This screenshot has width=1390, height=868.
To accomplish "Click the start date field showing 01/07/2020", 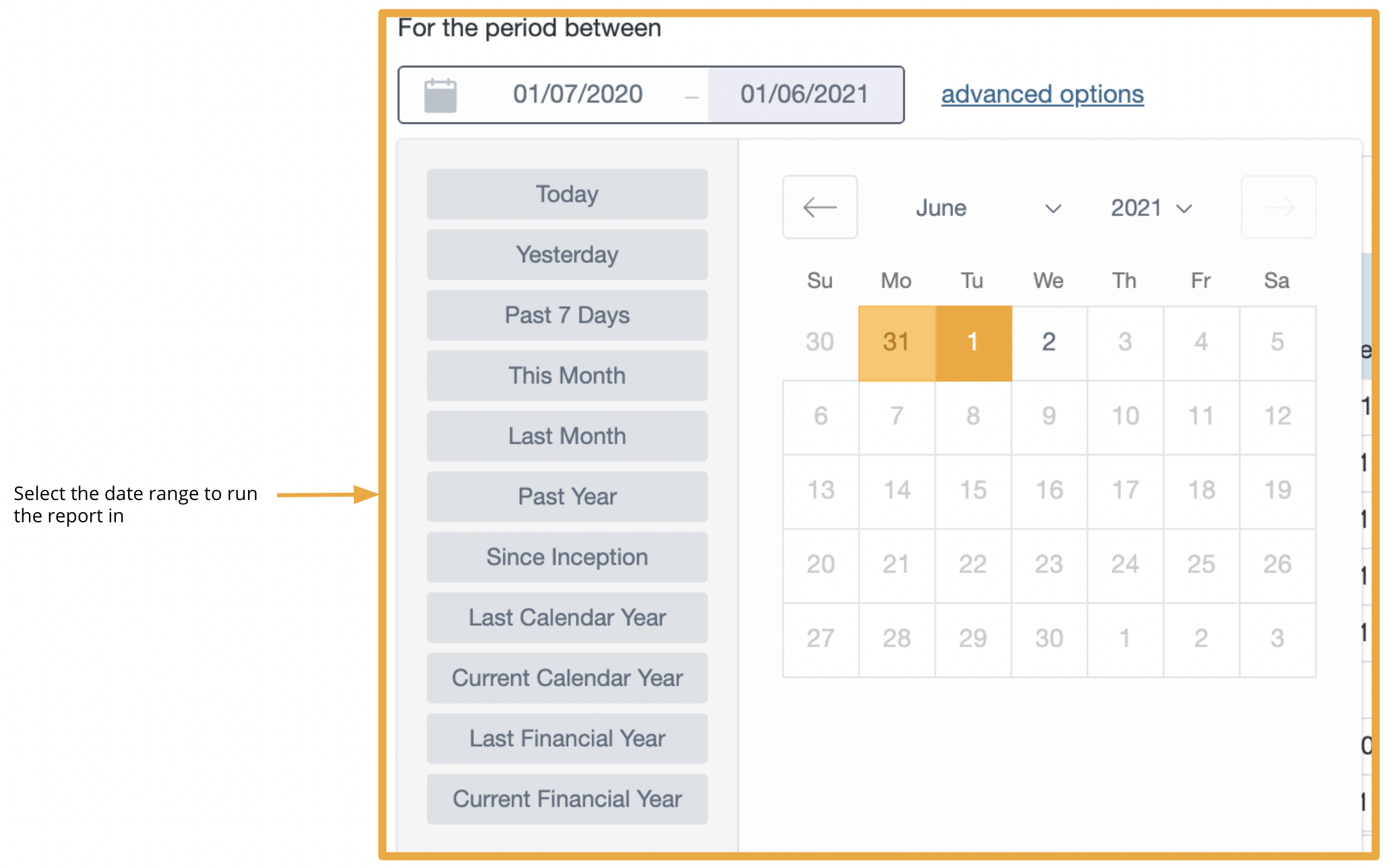I will point(578,94).
